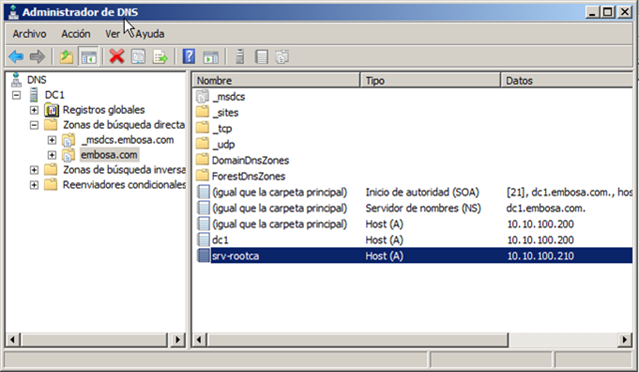Open the Acción menu
This screenshot has height=372, width=639.
pos(76,34)
